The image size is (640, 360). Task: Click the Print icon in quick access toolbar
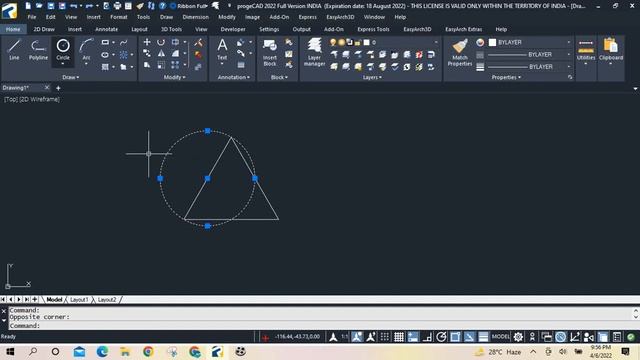click(x=118, y=6)
